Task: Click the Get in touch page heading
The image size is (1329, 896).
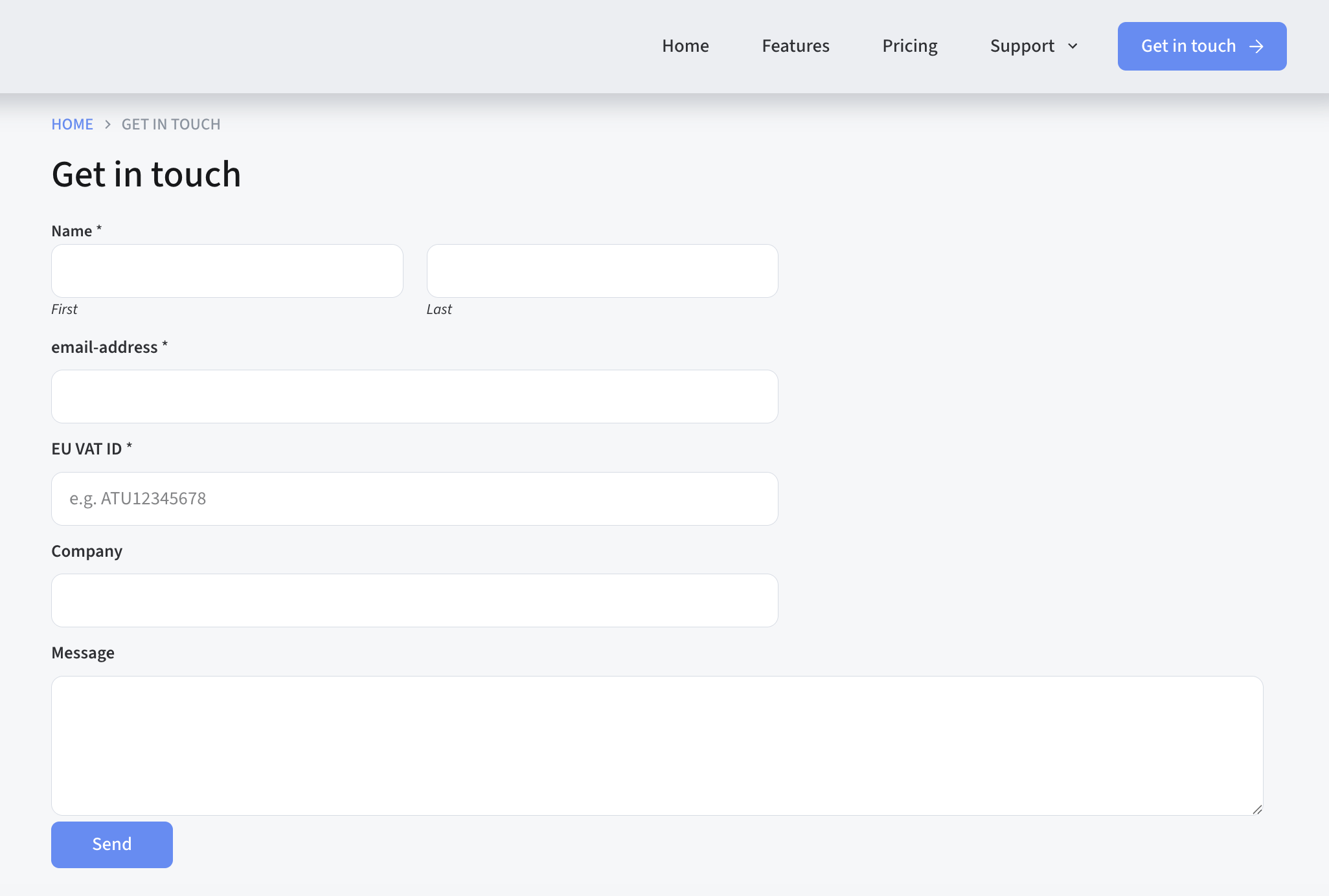Action: coord(146,174)
